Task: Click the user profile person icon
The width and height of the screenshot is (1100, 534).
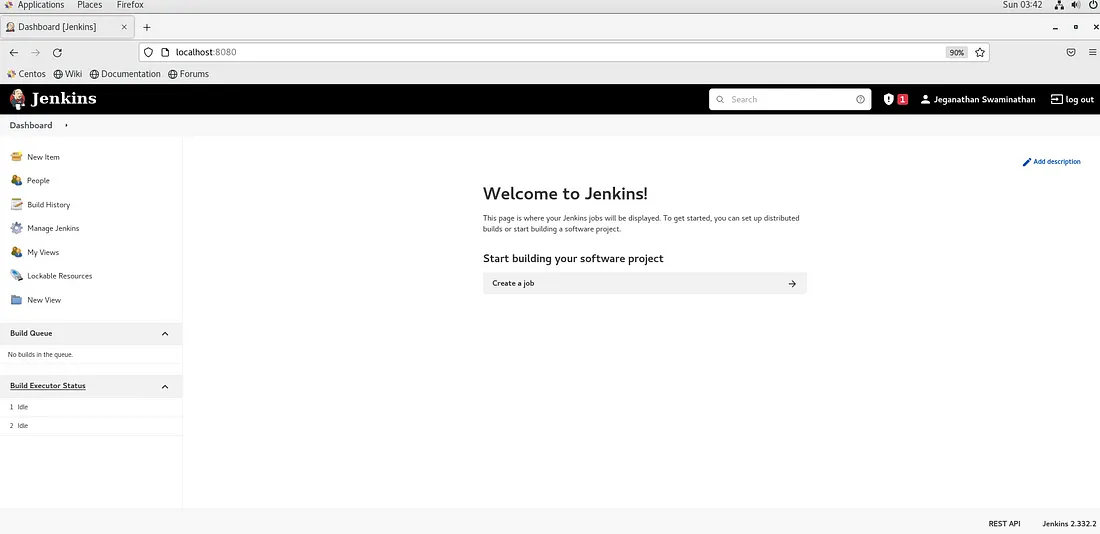Action: 925,100
